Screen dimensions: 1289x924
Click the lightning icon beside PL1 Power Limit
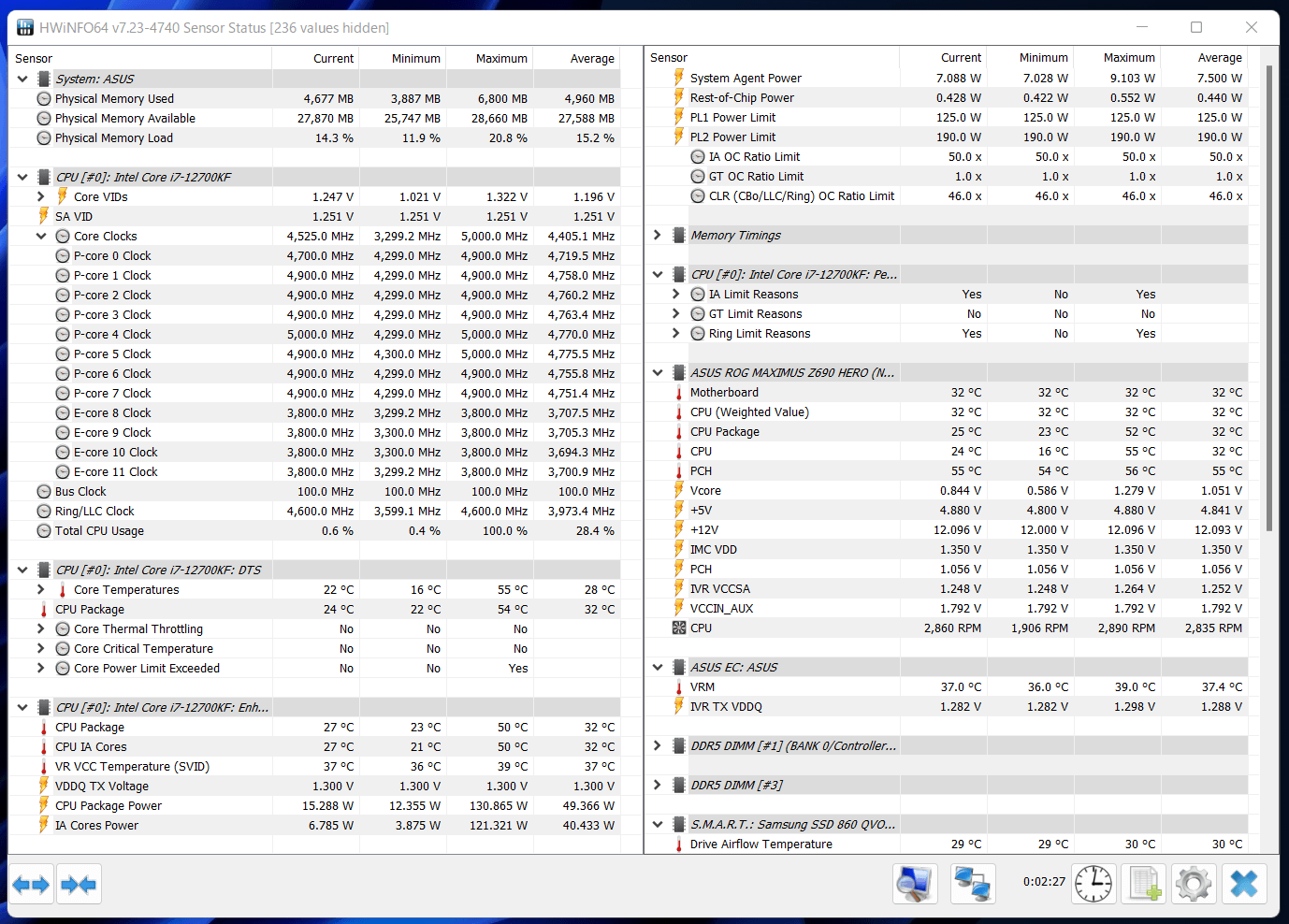(x=679, y=118)
